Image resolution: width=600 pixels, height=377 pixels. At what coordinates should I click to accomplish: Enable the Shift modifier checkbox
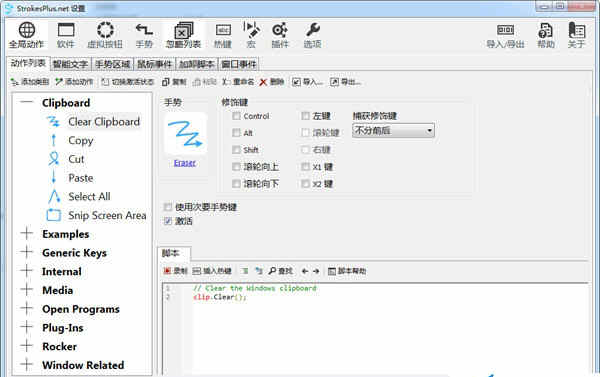point(236,150)
